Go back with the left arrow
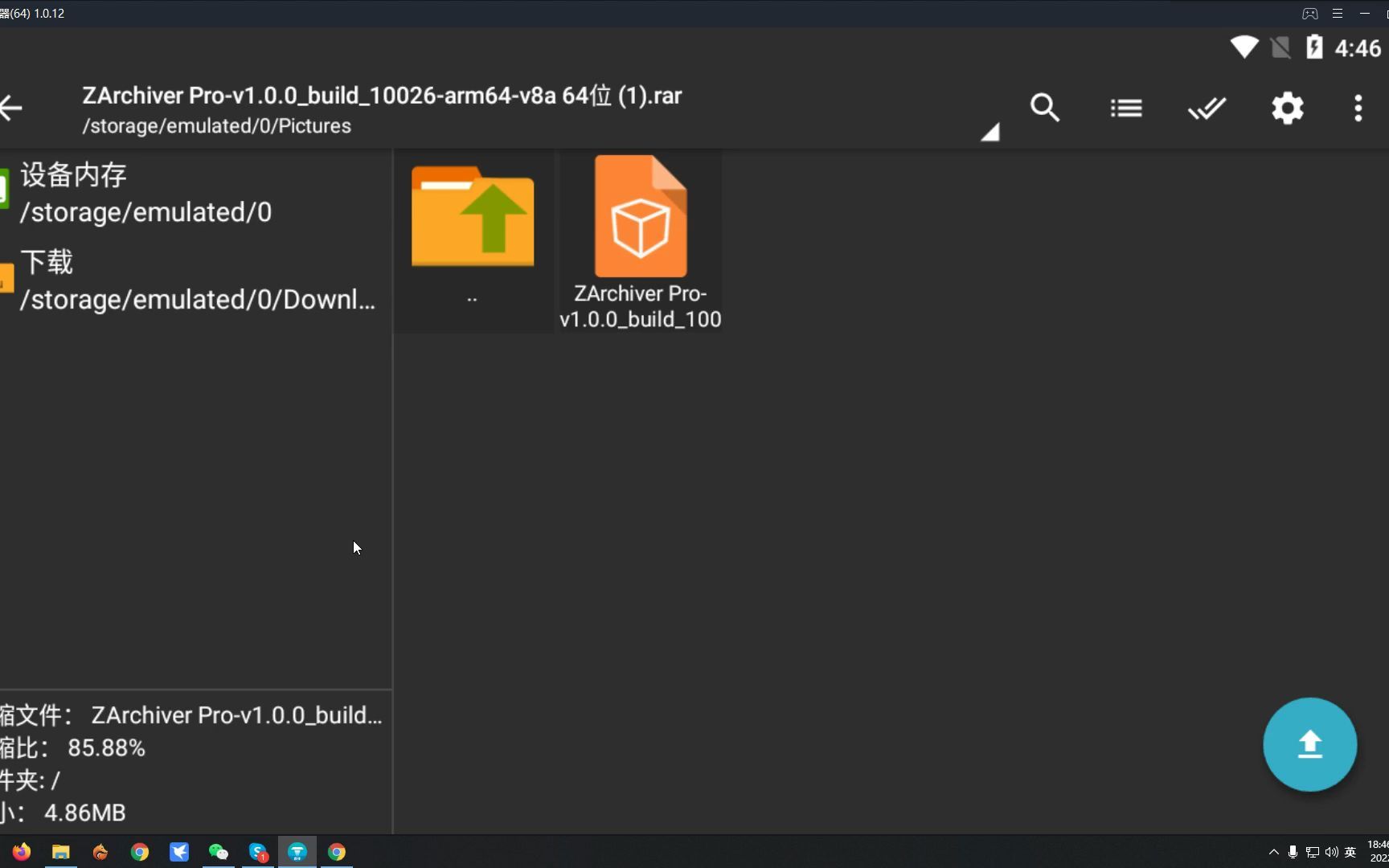The image size is (1389, 868). coord(11,108)
